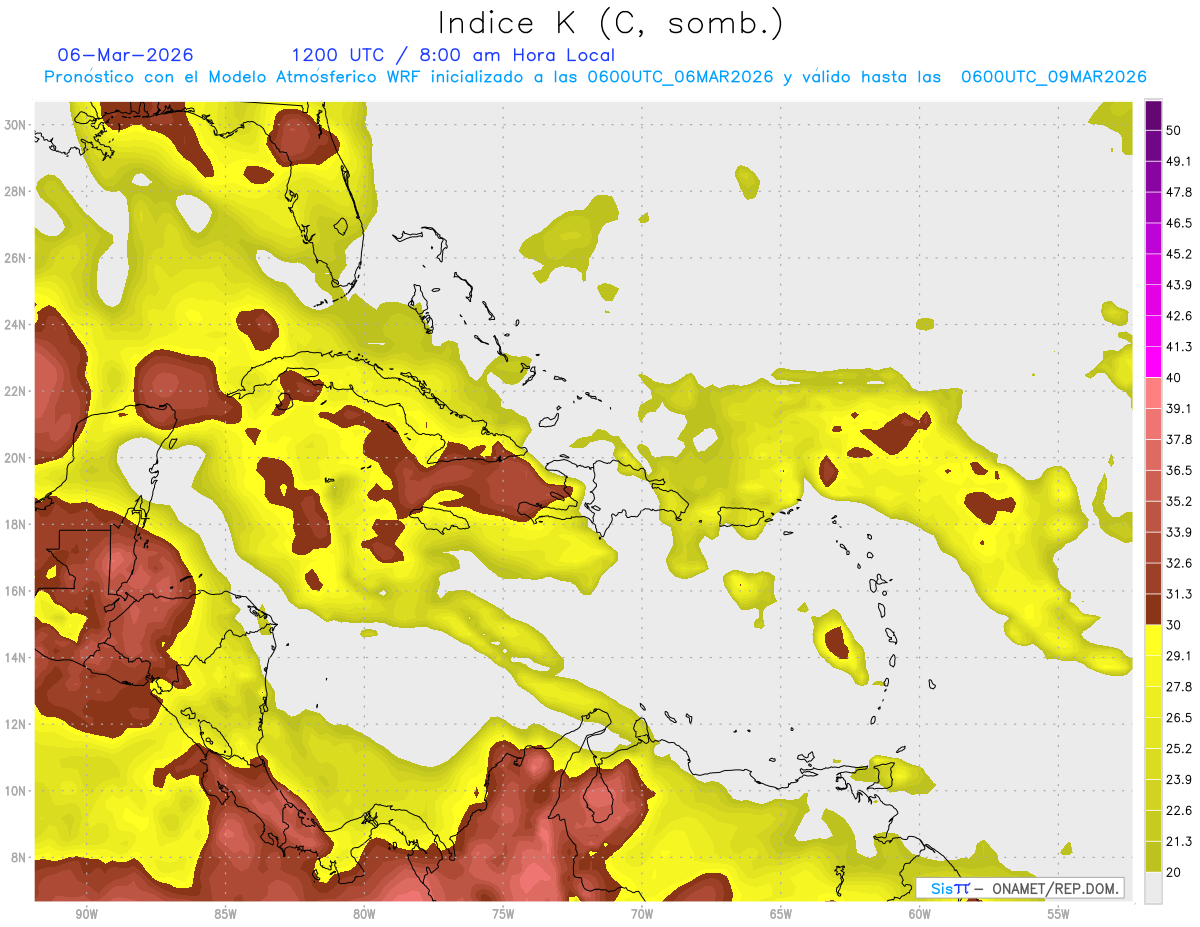Click the 16N latitude label
The image size is (1200, 927).
pos(15,591)
